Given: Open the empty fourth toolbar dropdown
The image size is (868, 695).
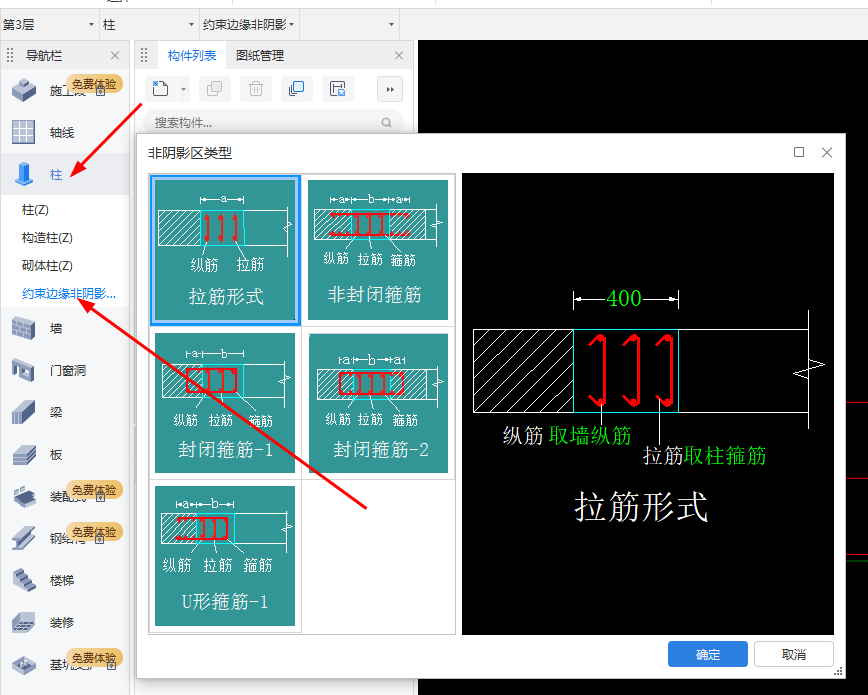Looking at the screenshot, I should (349, 24).
